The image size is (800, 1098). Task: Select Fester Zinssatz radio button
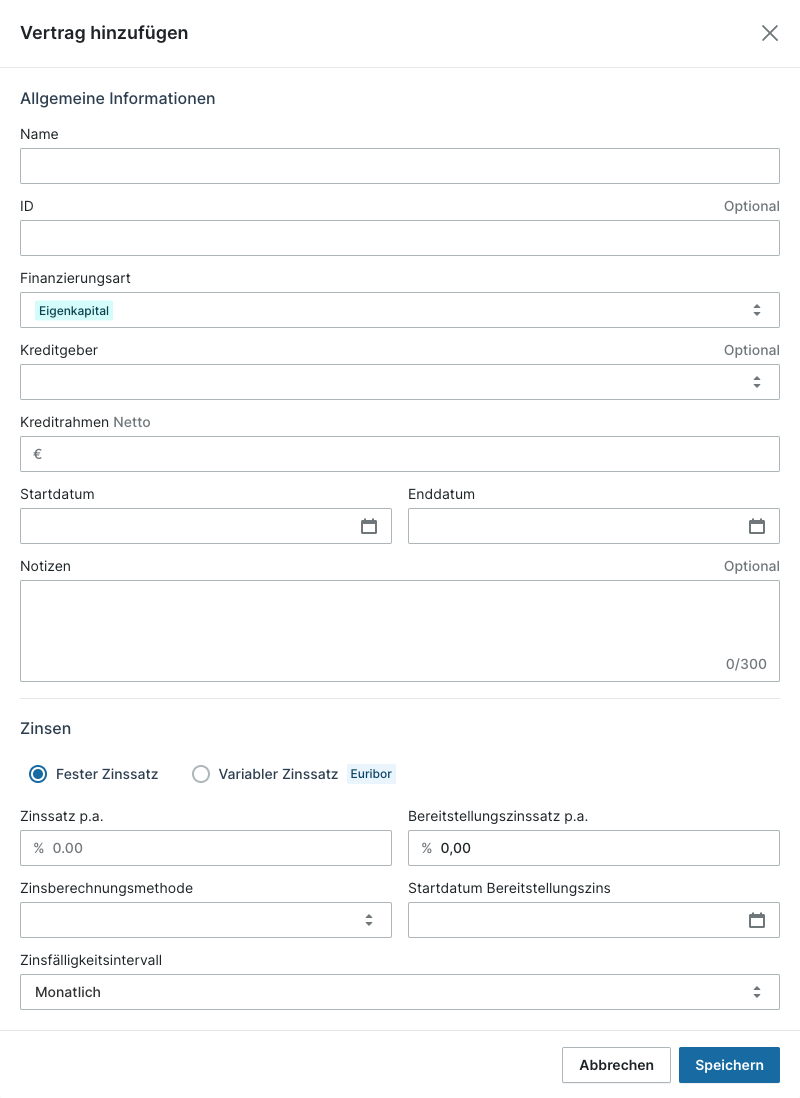[38, 774]
